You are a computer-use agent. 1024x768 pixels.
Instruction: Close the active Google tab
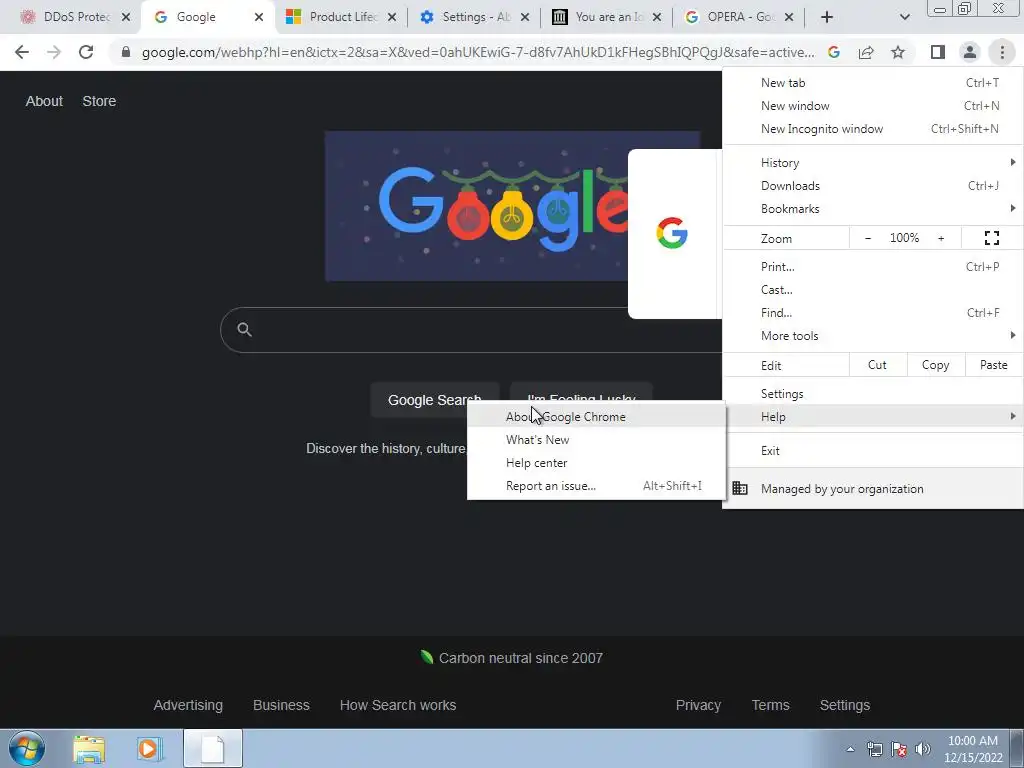(x=259, y=17)
